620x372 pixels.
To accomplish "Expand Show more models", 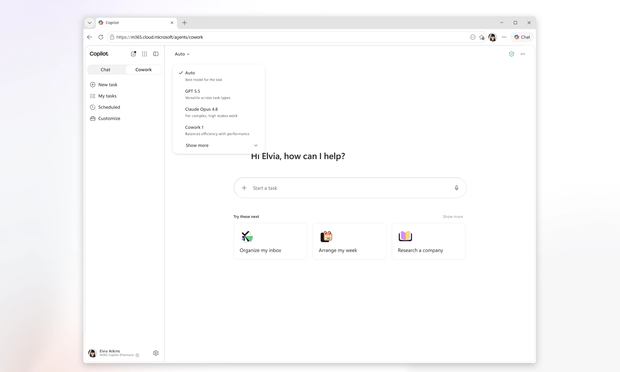I will 221,145.
